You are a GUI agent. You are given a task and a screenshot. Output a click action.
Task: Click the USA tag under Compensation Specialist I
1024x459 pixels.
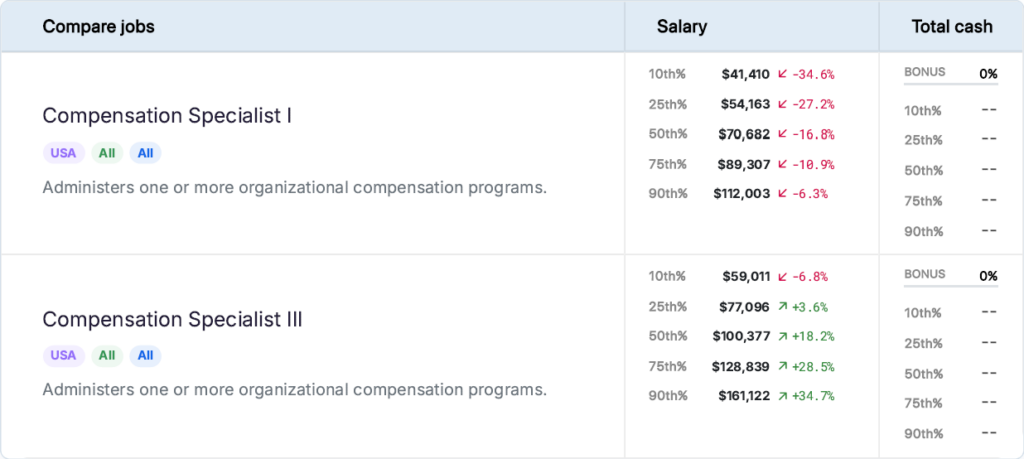[63, 153]
